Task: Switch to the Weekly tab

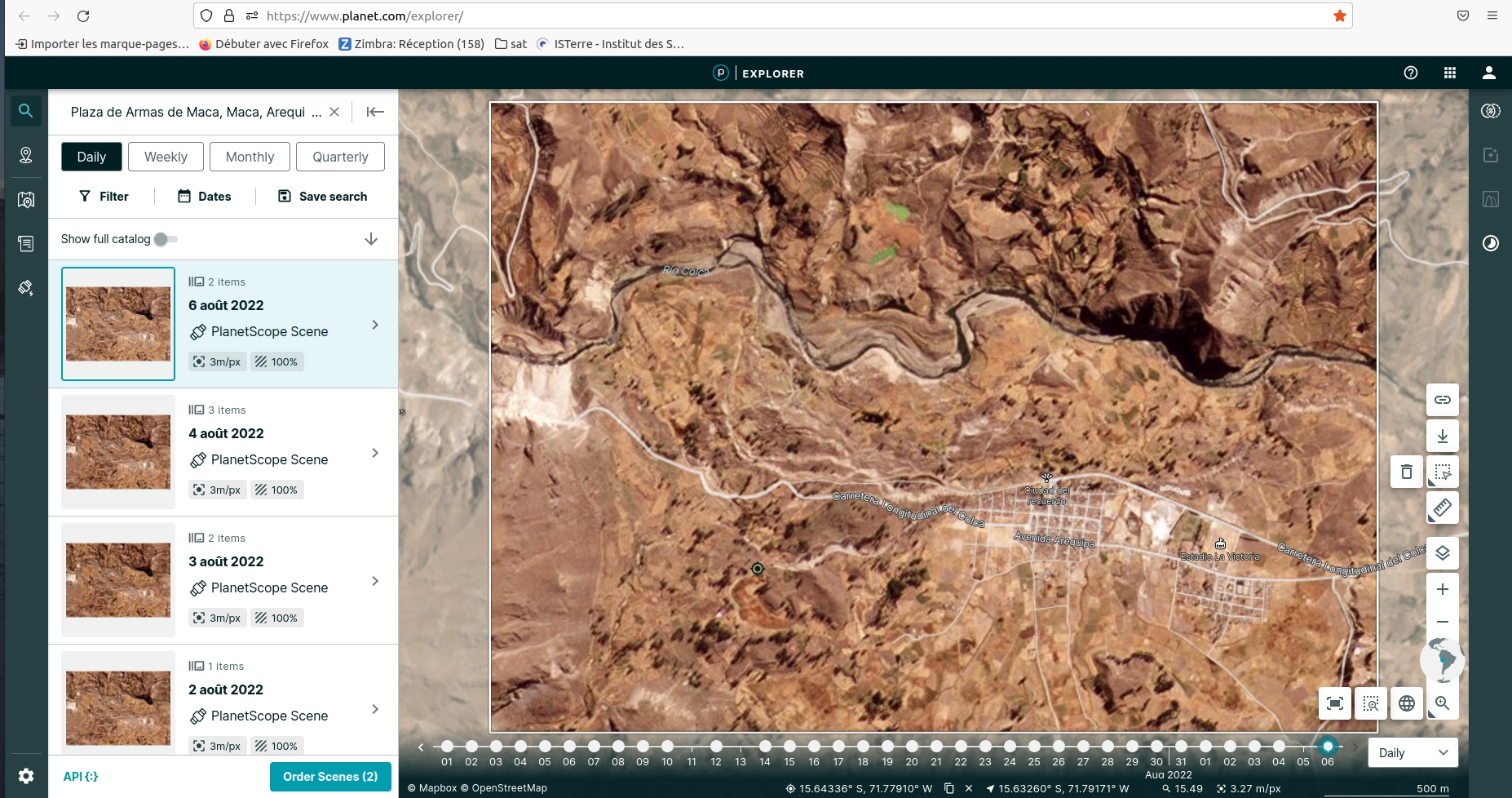Action: (x=166, y=157)
